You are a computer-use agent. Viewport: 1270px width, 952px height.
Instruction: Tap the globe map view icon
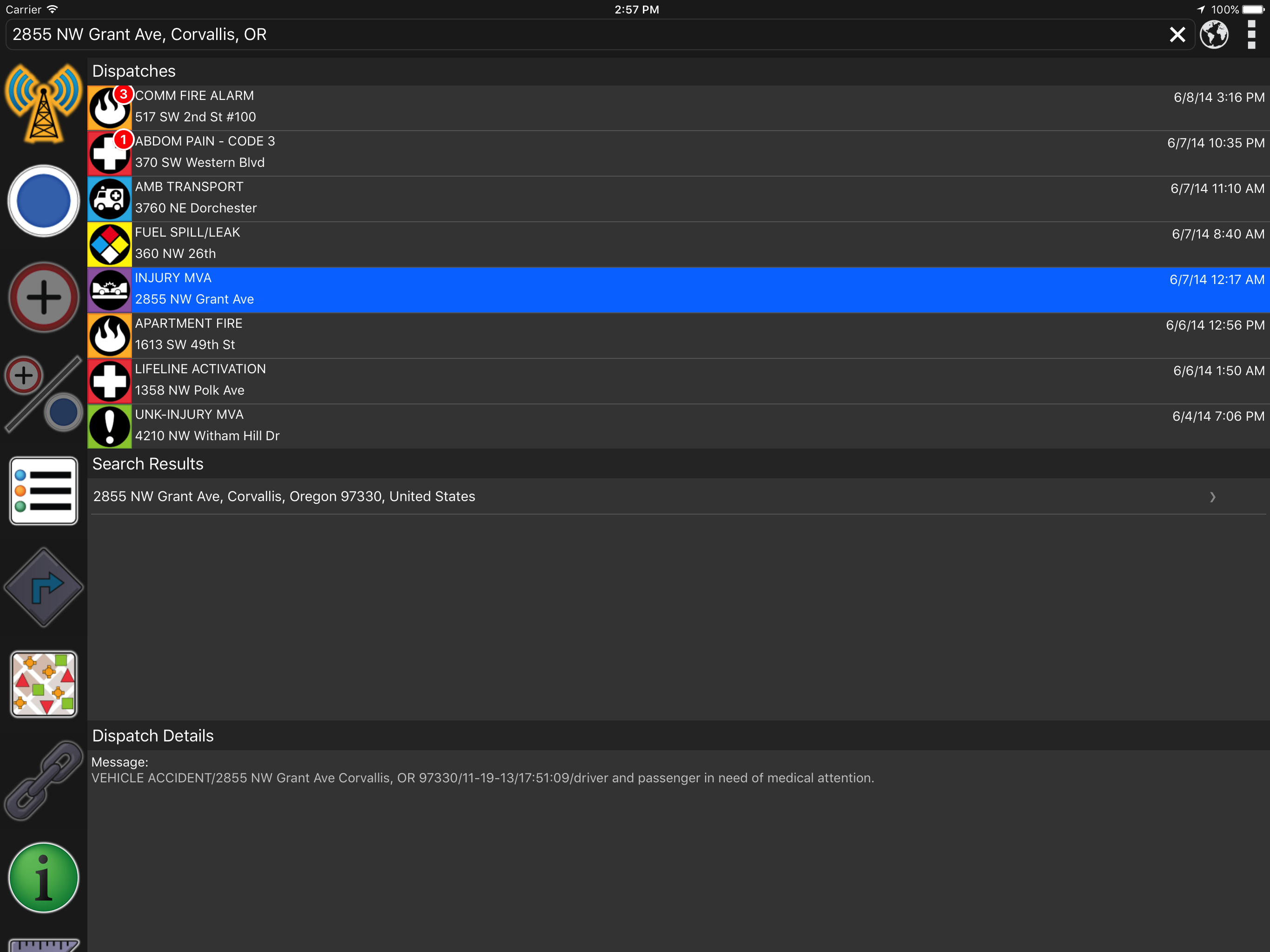coord(1214,34)
